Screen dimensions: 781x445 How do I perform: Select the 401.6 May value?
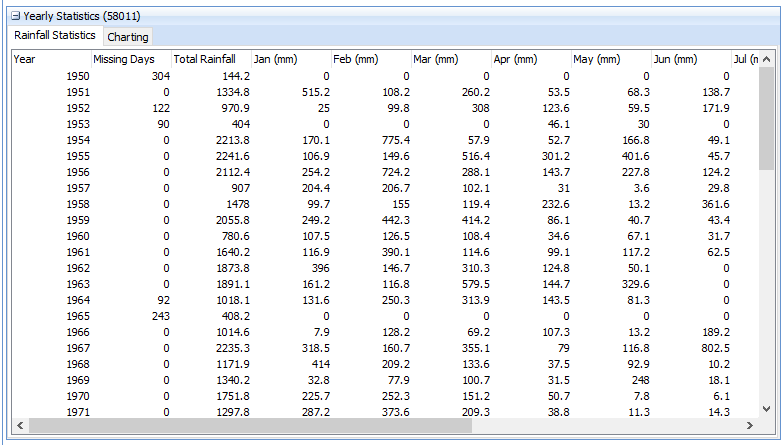click(x=636, y=156)
